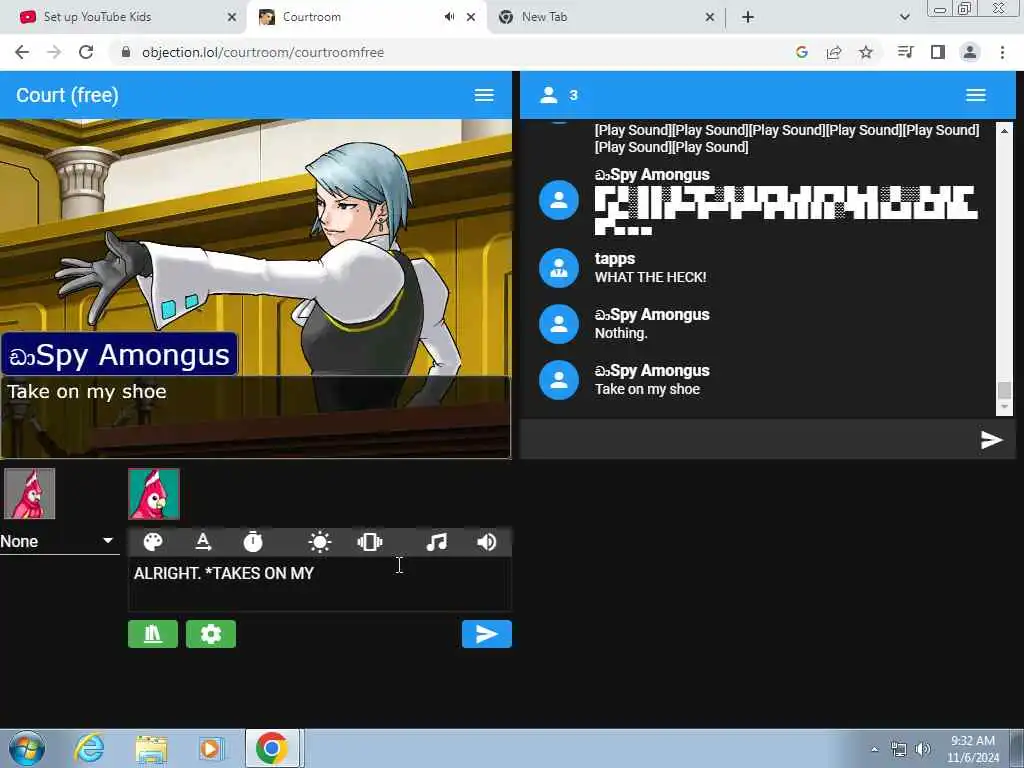Launch Internet Explorer from taskbar
1024x768 pixels.
(89, 748)
